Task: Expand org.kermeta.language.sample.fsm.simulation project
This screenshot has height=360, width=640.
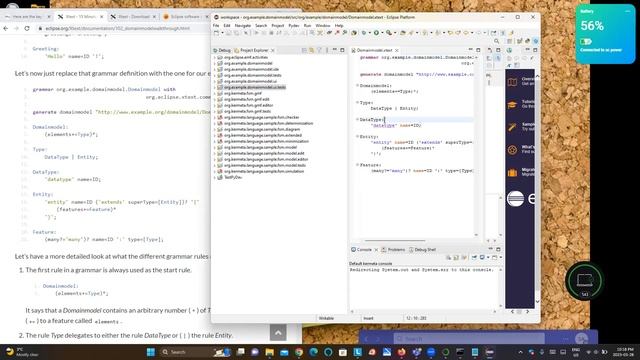Action: (215, 171)
